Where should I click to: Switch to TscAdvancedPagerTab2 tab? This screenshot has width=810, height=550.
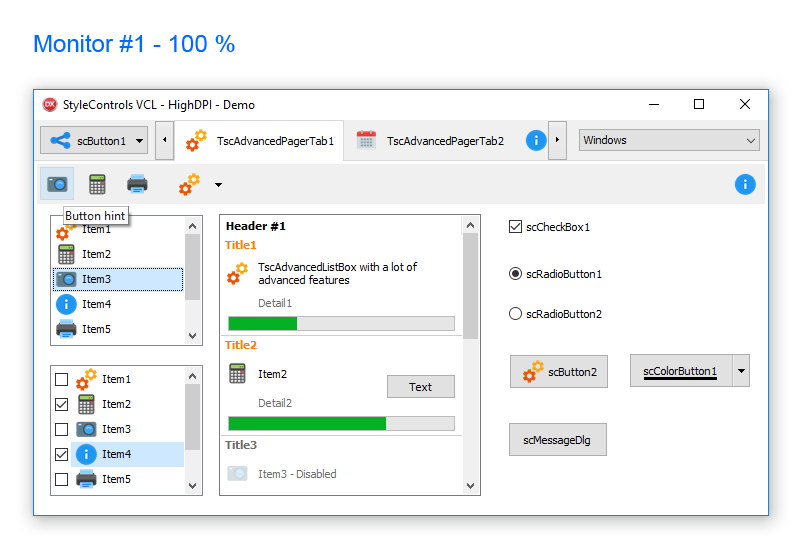435,140
